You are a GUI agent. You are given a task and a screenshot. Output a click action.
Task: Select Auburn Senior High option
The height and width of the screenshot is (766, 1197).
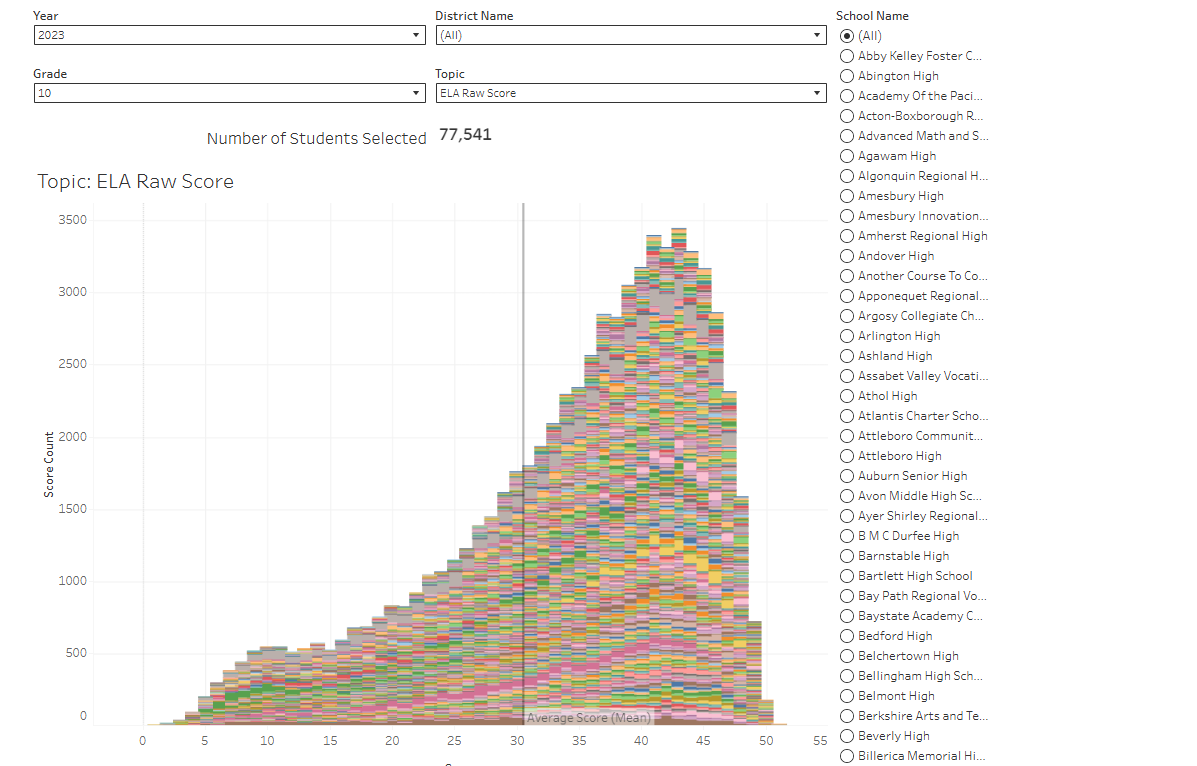point(847,476)
